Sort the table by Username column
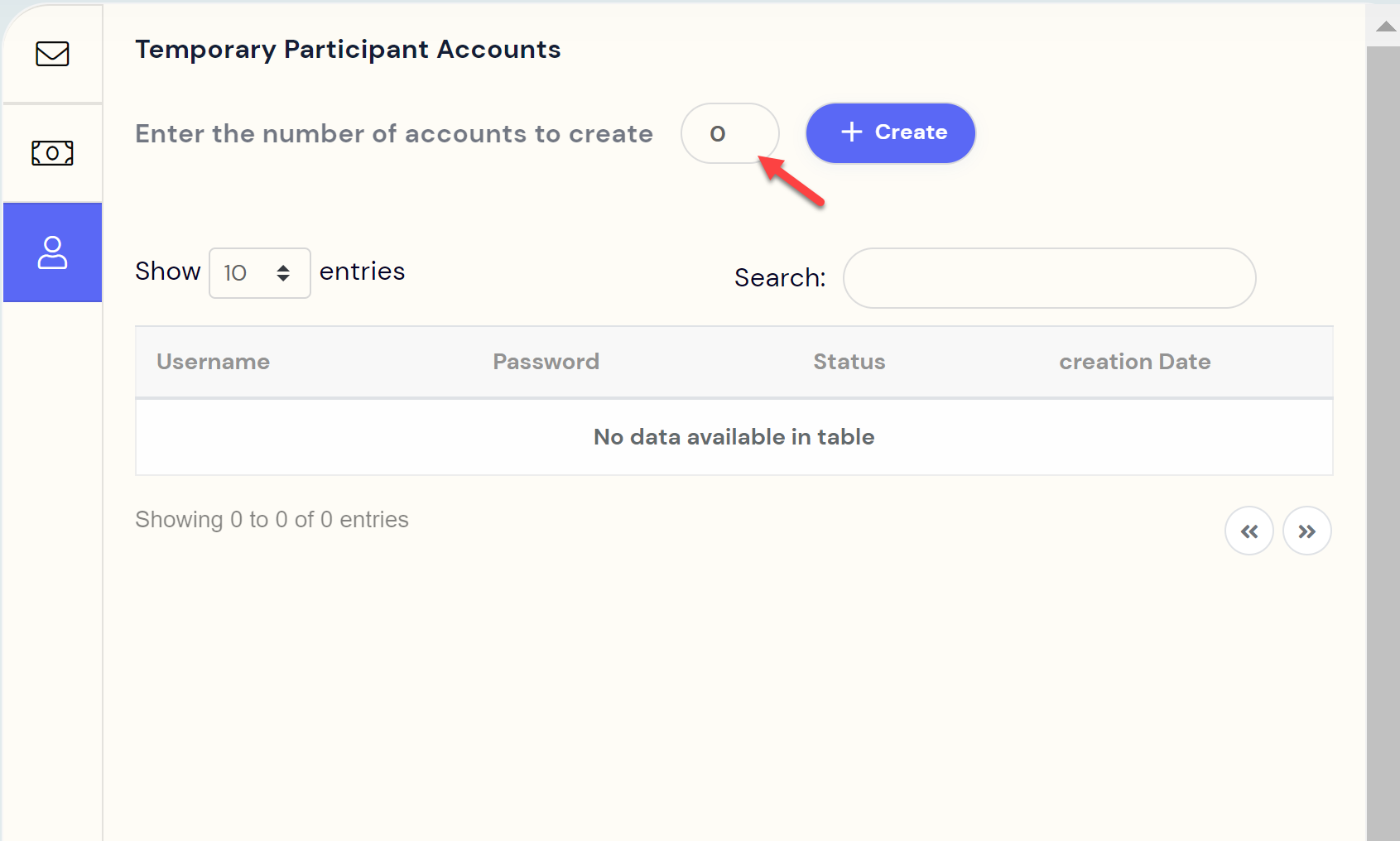This screenshot has height=841, width=1400. coord(213,362)
